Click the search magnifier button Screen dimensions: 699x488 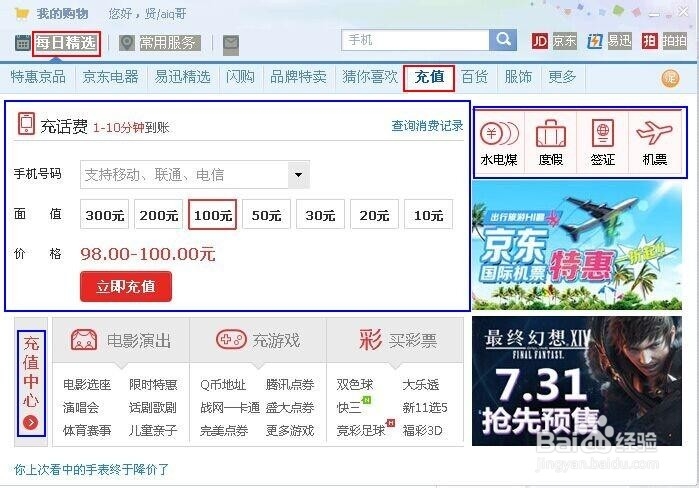[503, 40]
